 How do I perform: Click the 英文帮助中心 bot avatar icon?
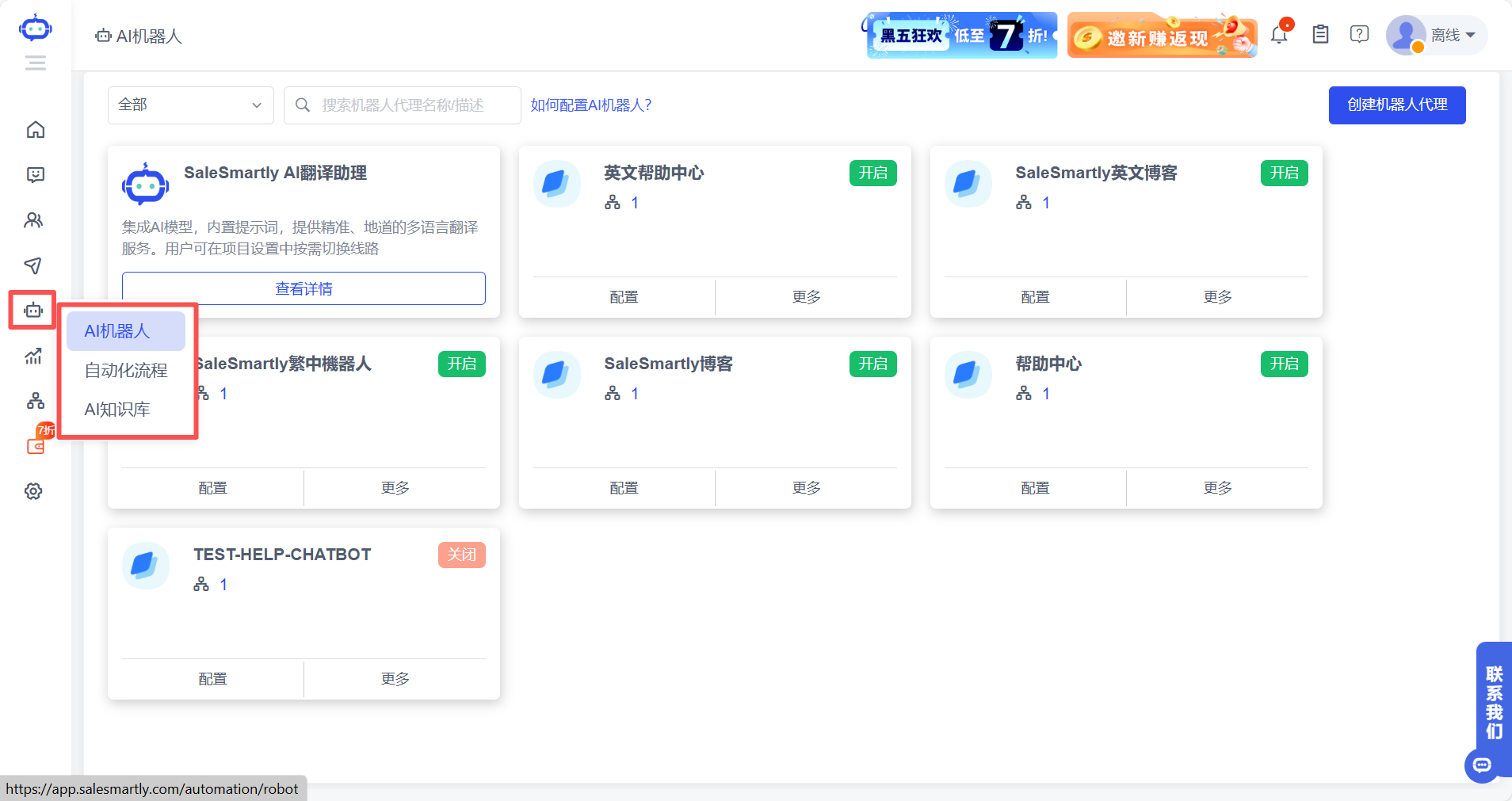coord(556,184)
